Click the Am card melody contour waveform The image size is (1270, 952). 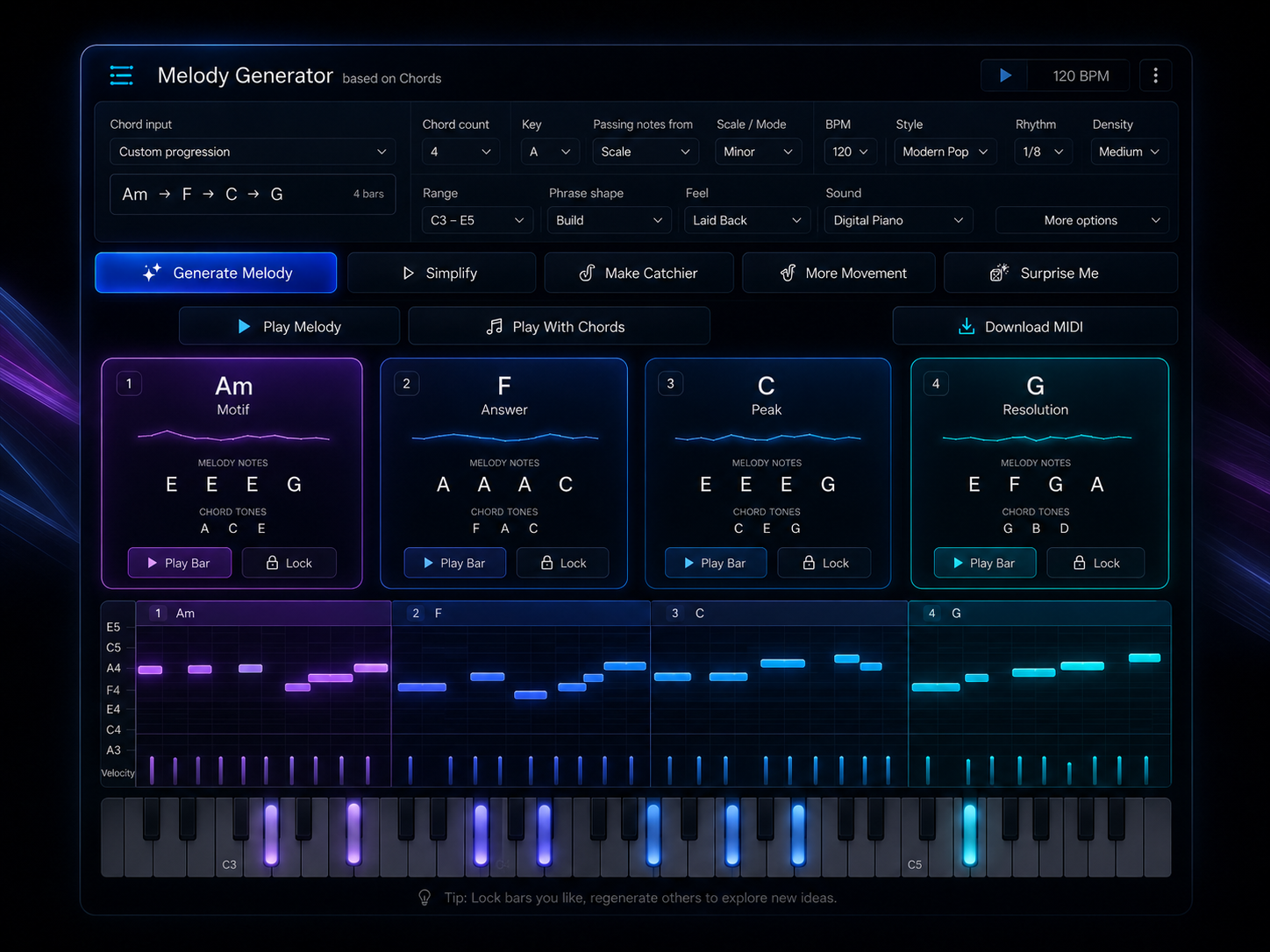pos(233,435)
